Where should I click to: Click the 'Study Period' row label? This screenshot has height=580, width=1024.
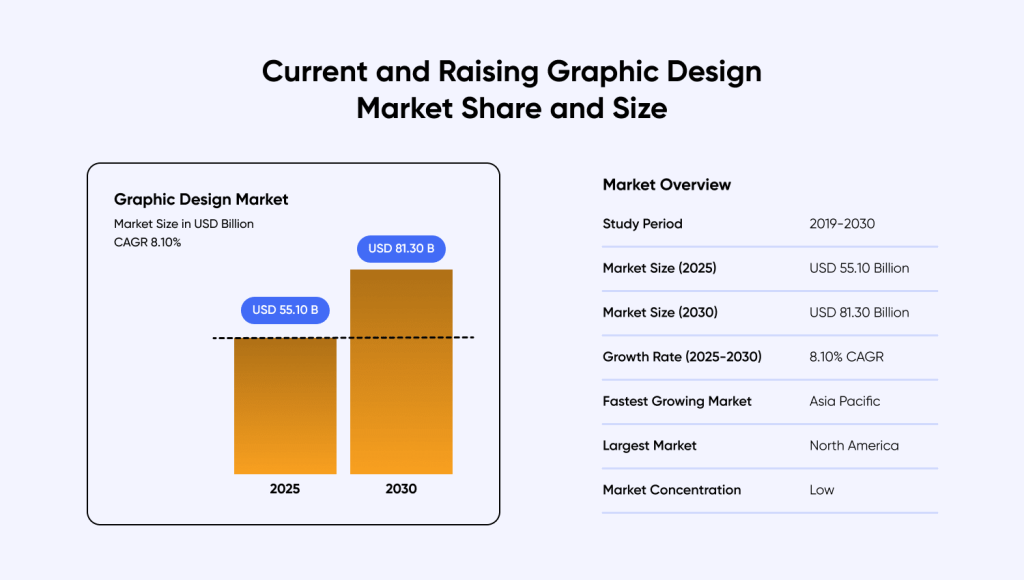click(x=643, y=223)
